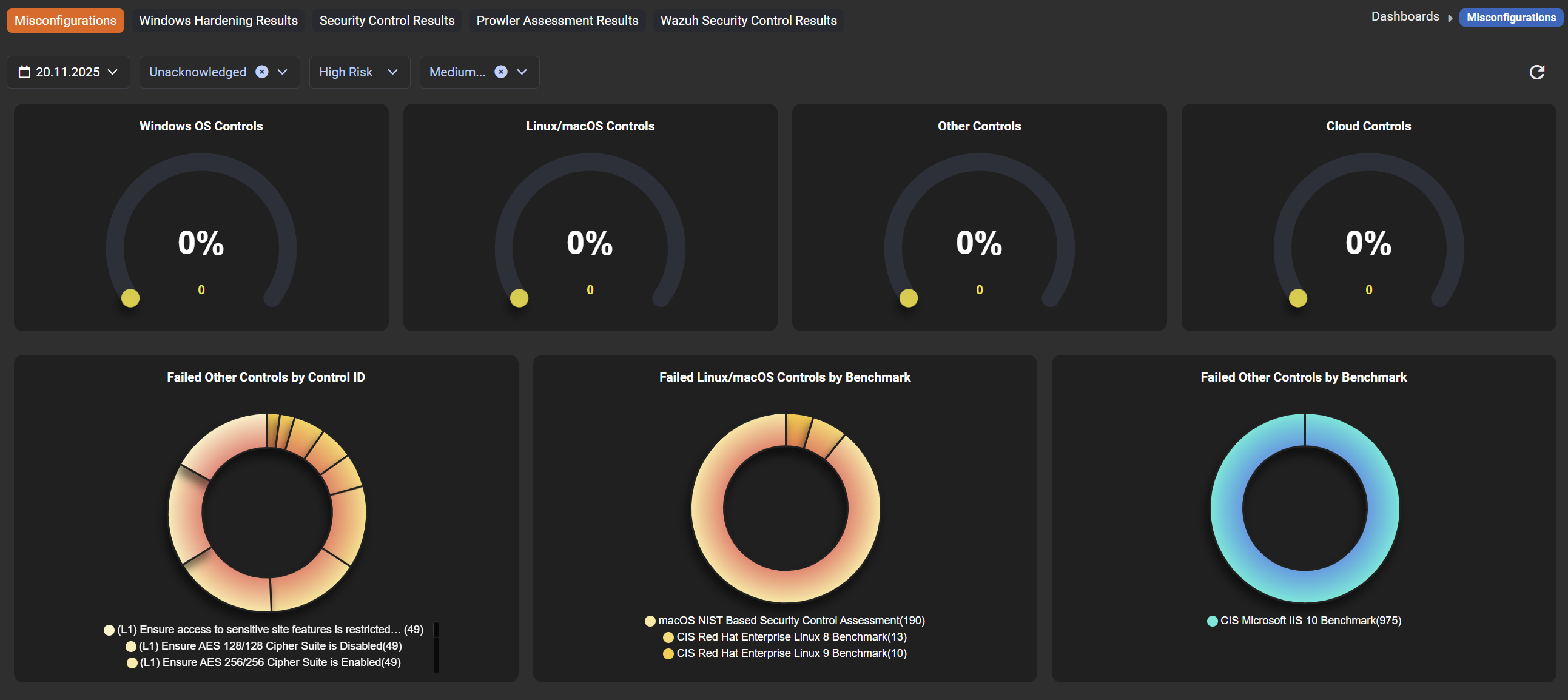Click the breadcrumb arrow after Dashboards

pos(1450,18)
